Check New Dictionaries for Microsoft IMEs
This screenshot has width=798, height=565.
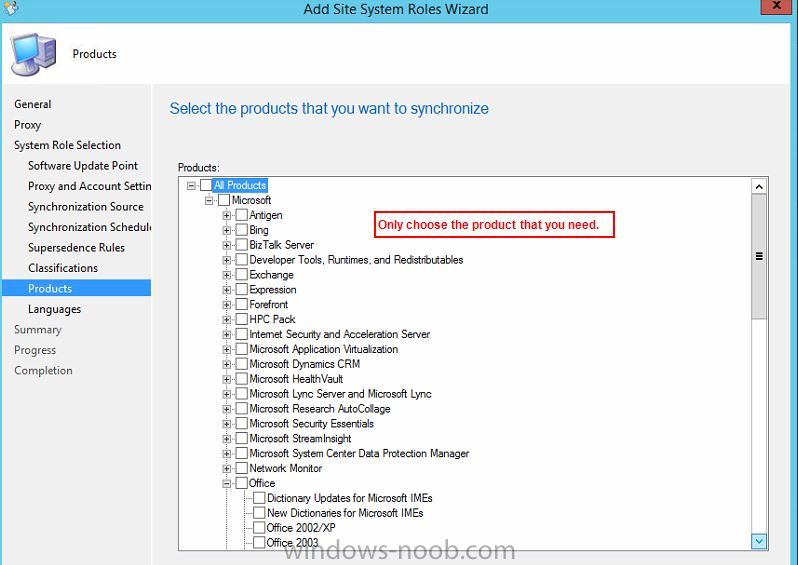point(259,513)
